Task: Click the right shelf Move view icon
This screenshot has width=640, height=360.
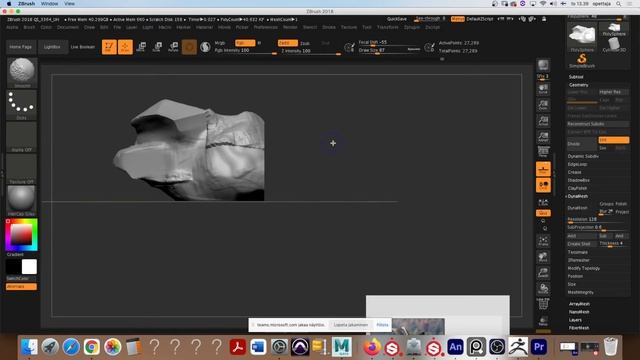Action: tap(543, 257)
